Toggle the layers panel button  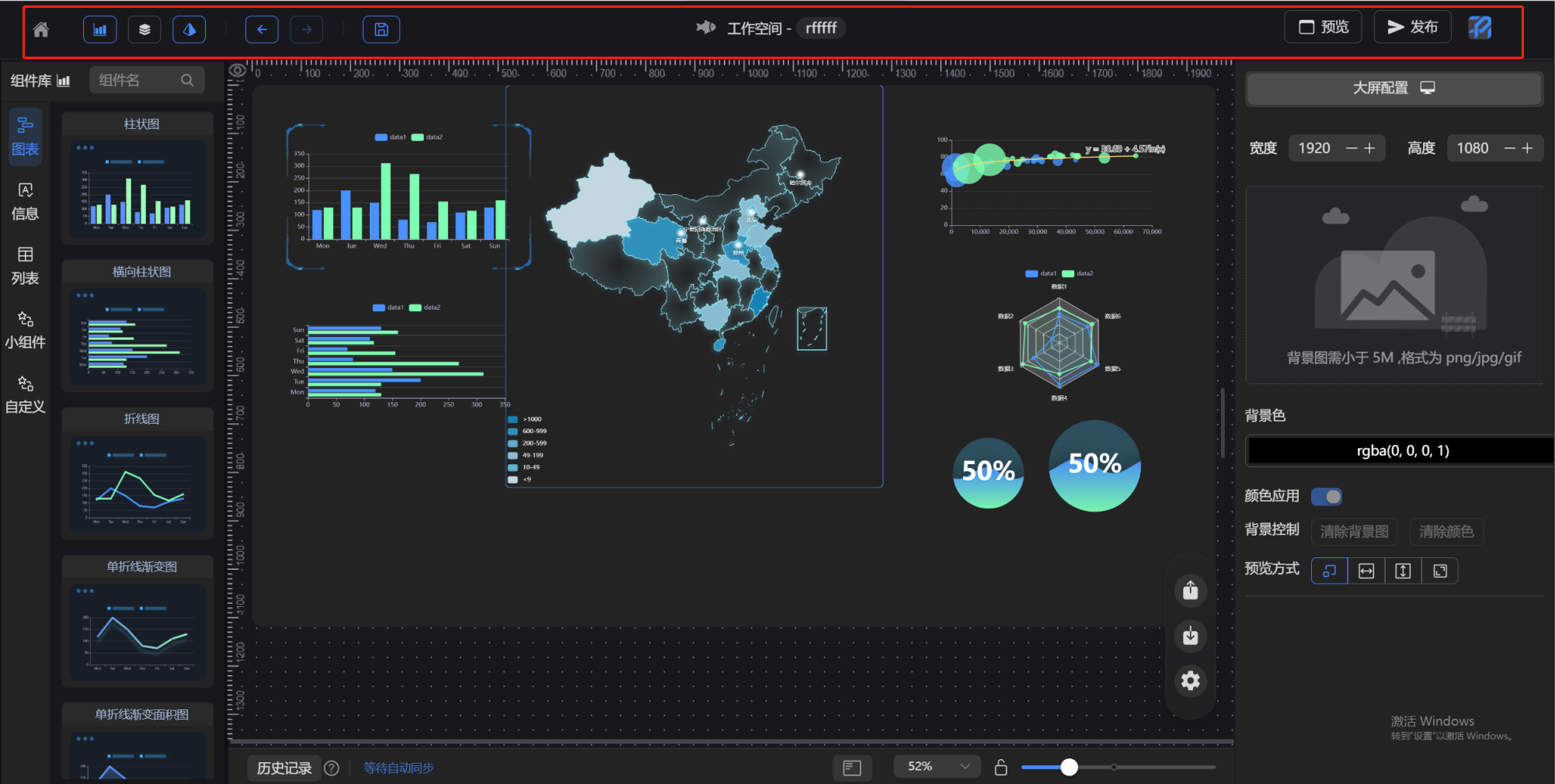(x=144, y=29)
